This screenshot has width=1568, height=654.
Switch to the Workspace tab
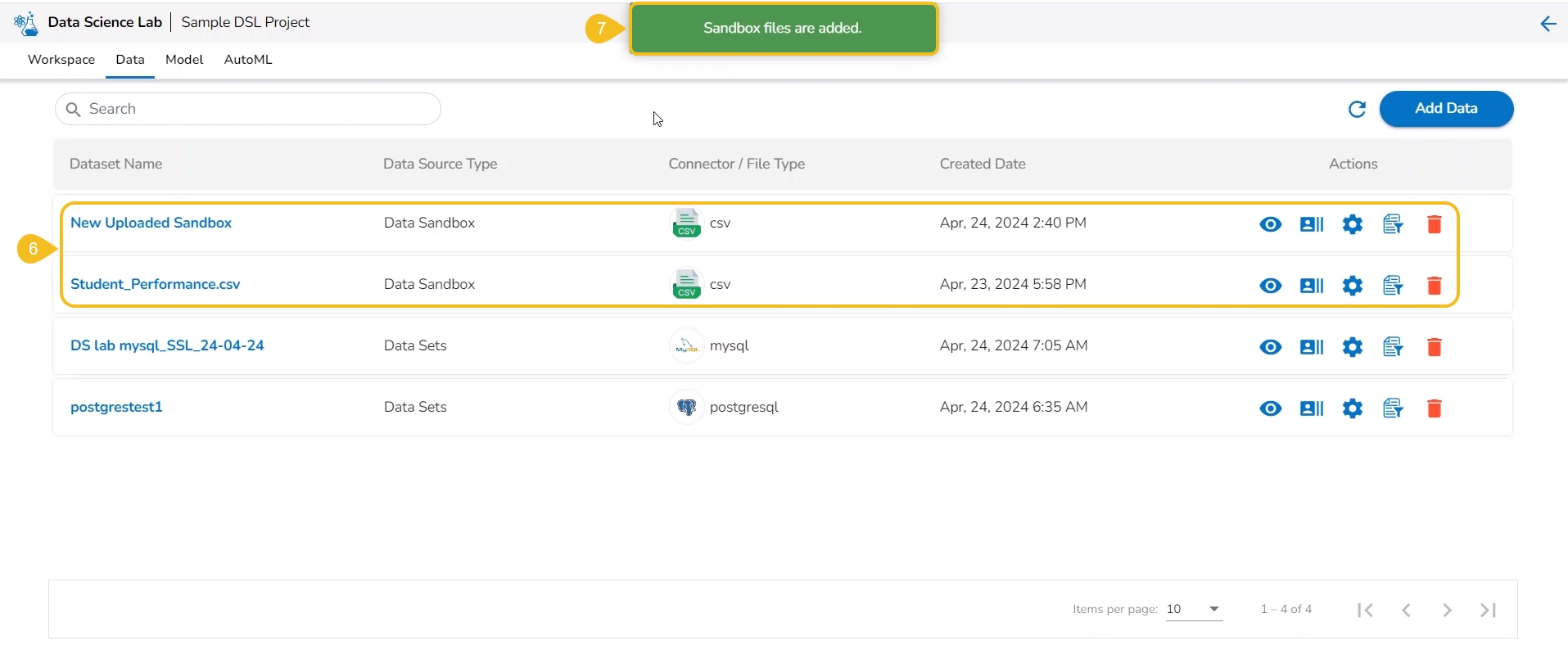point(61,60)
